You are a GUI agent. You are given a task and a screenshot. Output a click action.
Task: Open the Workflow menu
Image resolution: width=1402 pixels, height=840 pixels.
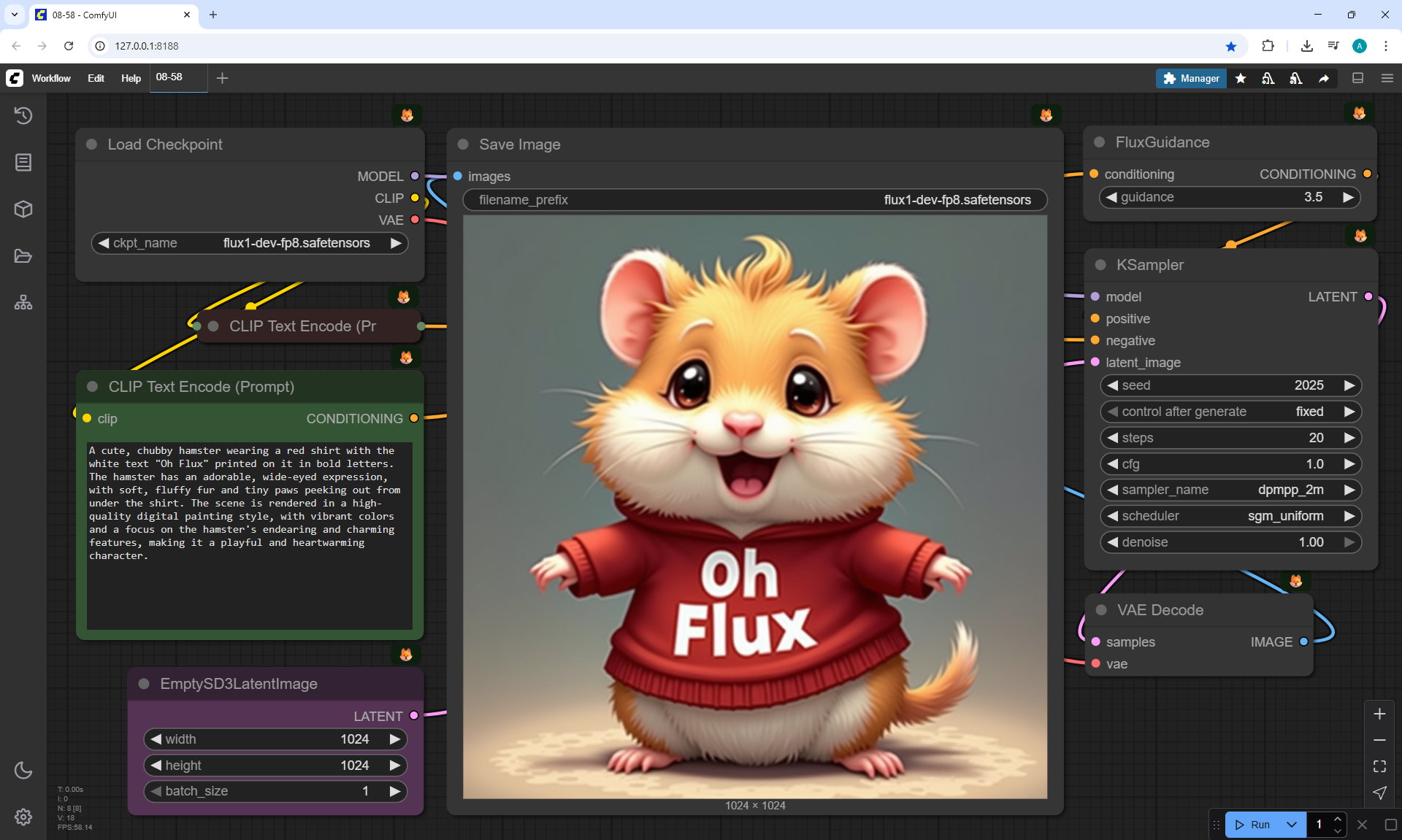click(51, 78)
